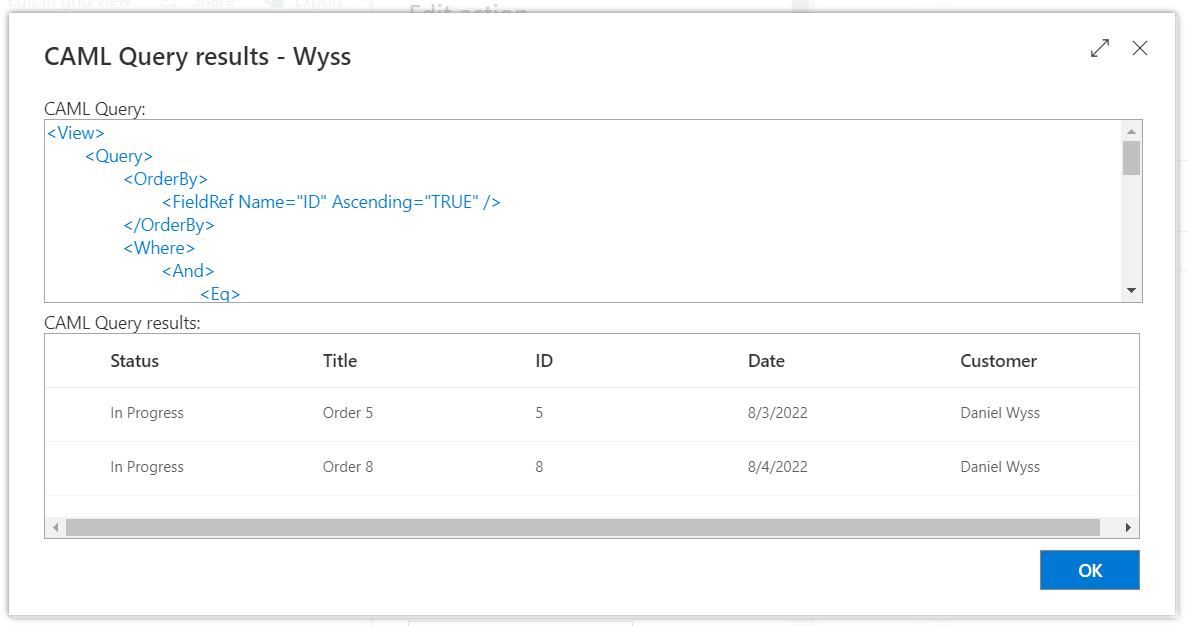Click the vertical scrollbar thumb
The width and height of the screenshot is (1188, 626).
click(1131, 160)
